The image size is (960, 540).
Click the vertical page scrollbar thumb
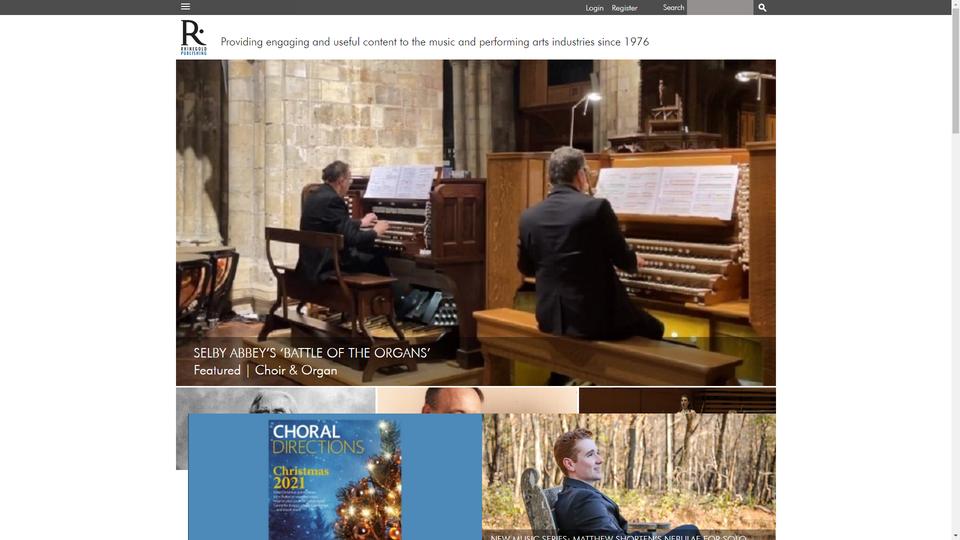tap(955, 69)
